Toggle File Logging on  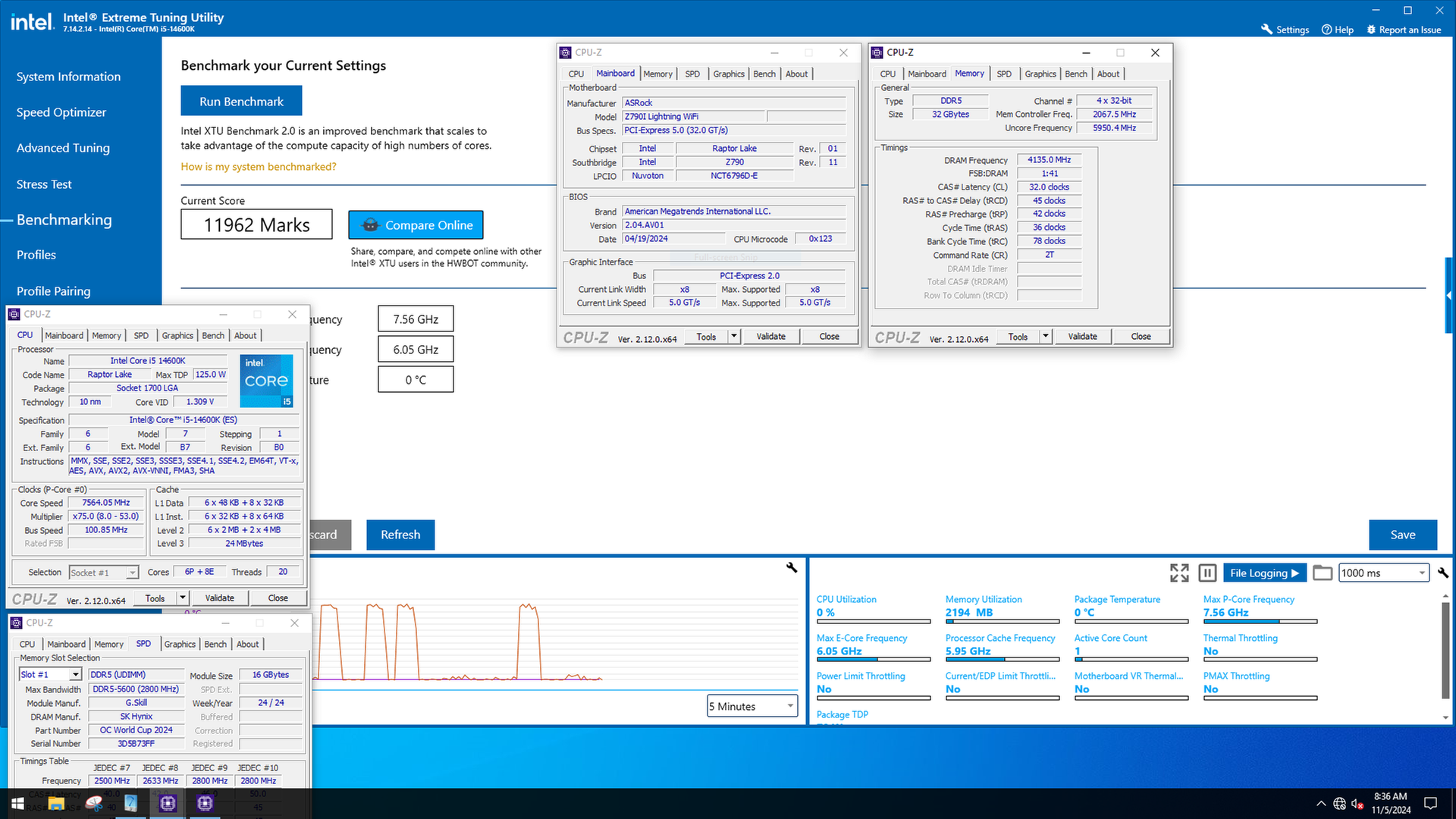coord(1264,573)
